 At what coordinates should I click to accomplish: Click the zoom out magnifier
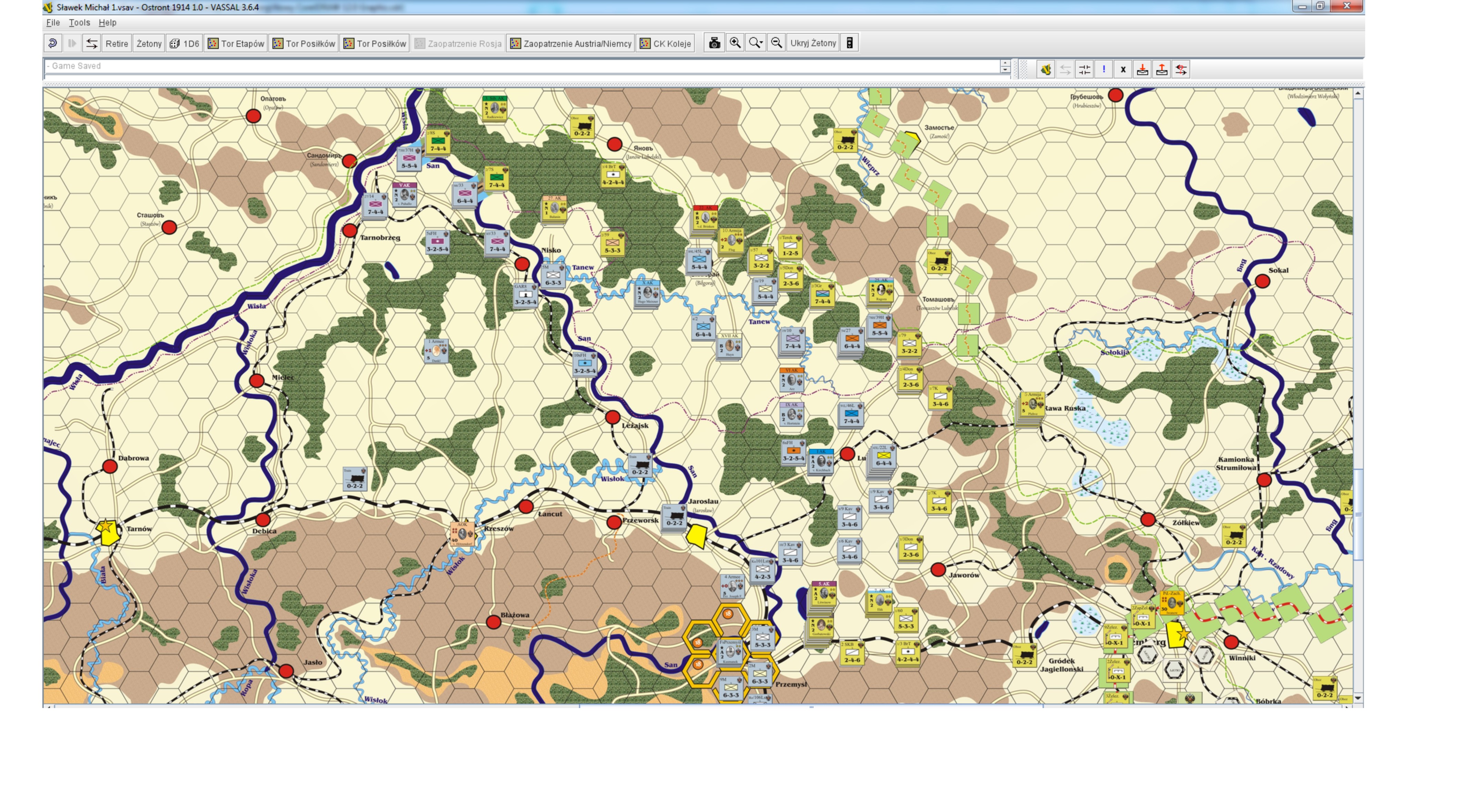[776, 43]
